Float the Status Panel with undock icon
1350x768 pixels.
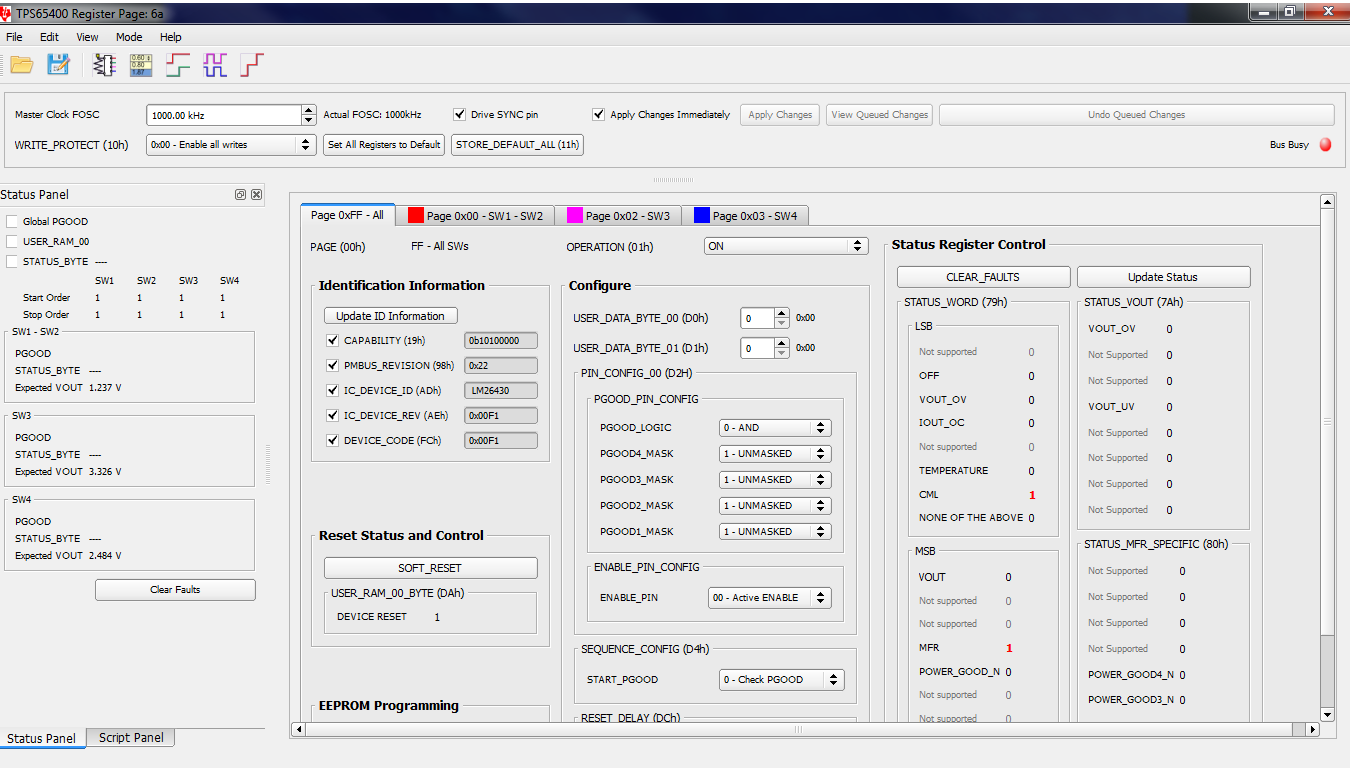[240, 195]
